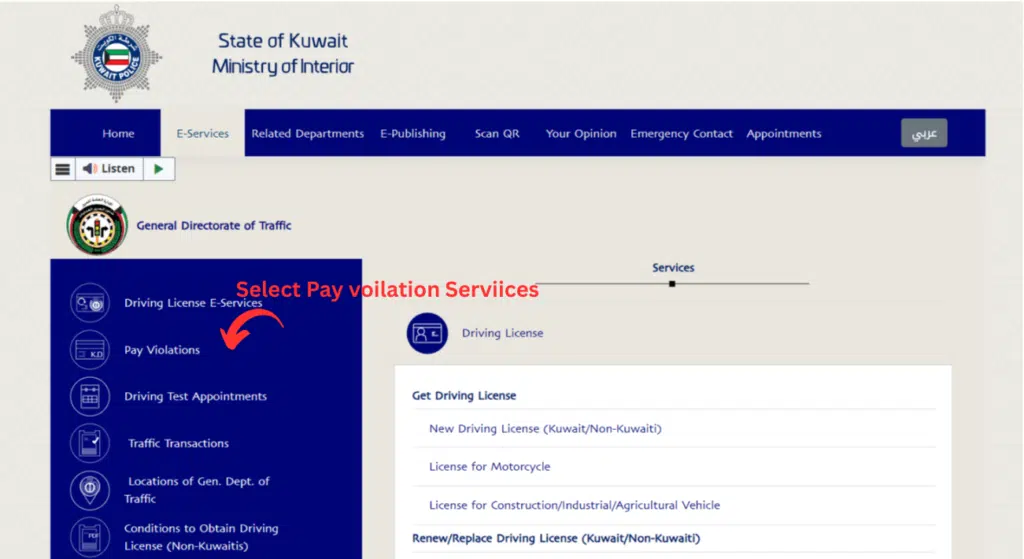Open Appointments menu item
1024x559 pixels.
pyautogui.click(x=784, y=133)
